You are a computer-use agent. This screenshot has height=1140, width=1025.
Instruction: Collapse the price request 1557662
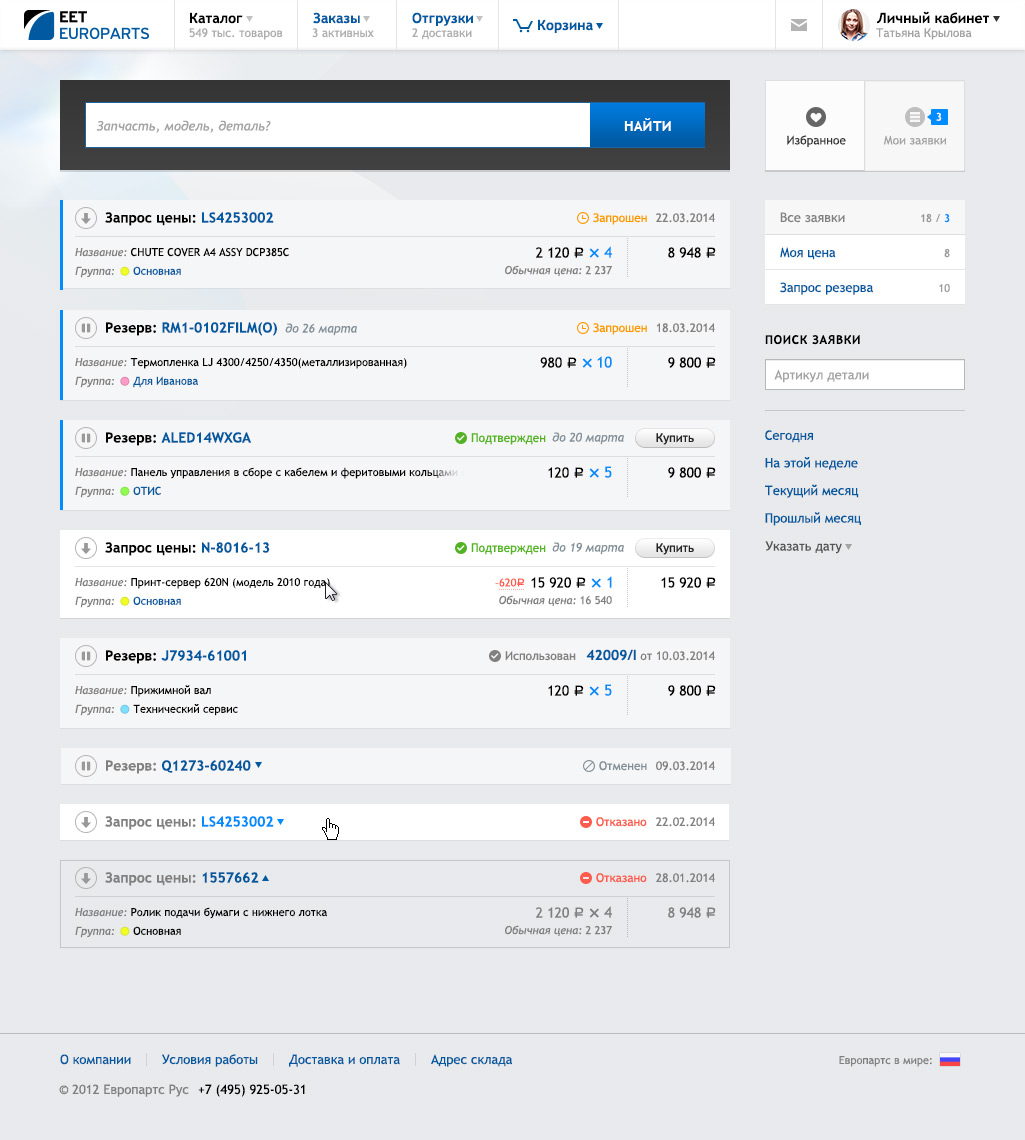[x=265, y=878]
